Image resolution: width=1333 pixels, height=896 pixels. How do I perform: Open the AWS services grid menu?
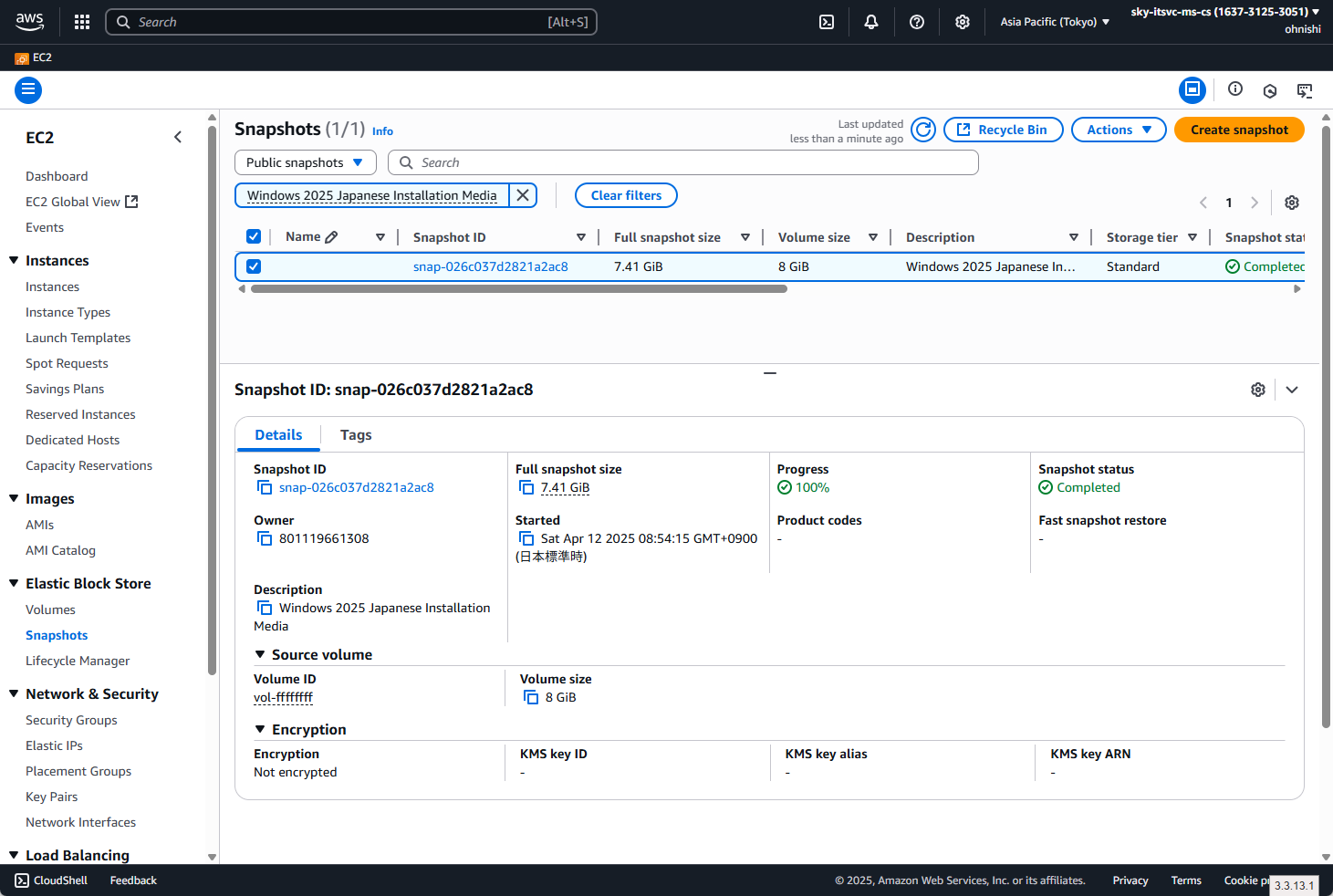[x=81, y=21]
